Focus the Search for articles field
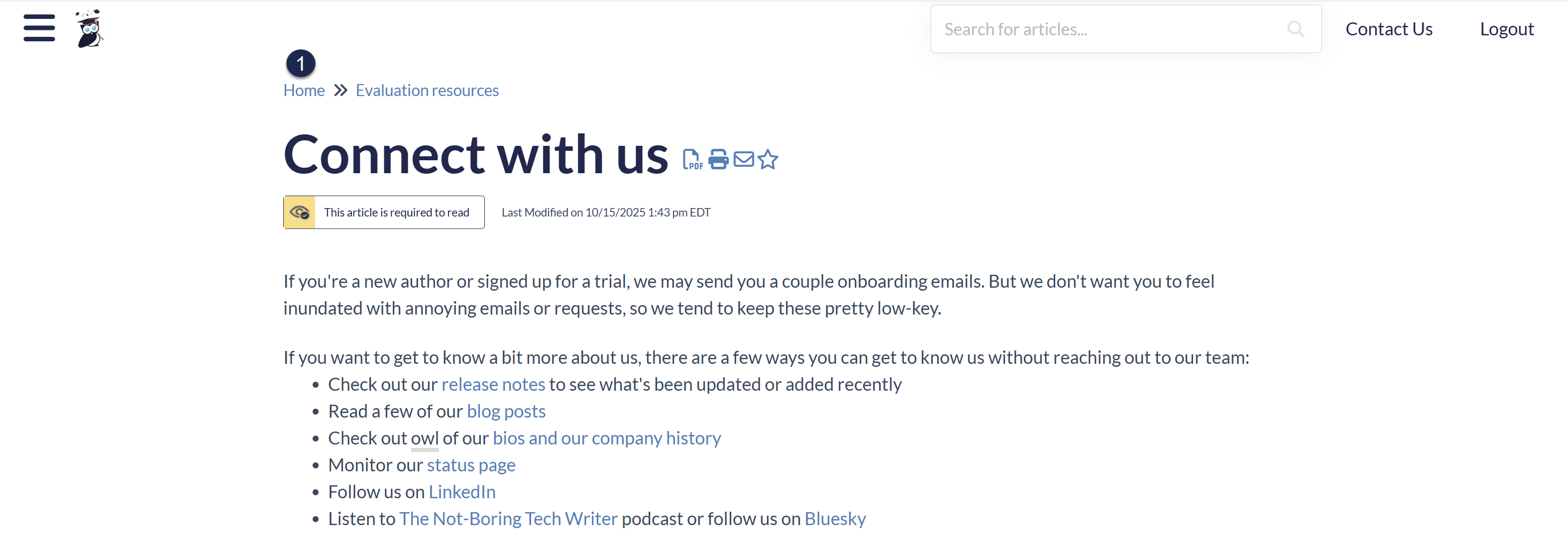1568x549 pixels. click(1108, 29)
